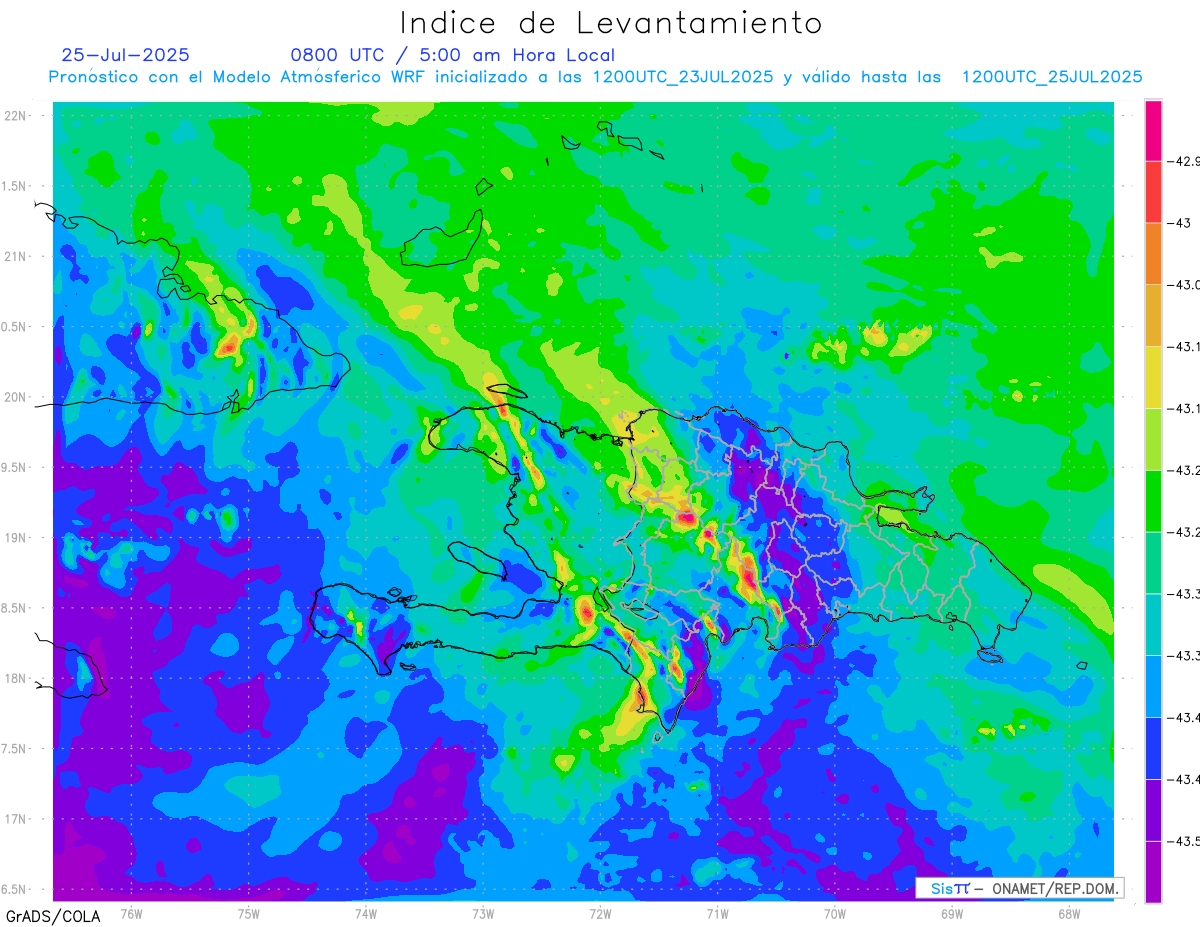Click the ONAMET/REP.DOM. label box
Image resolution: width=1200 pixels, height=927 pixels.
1020,888
